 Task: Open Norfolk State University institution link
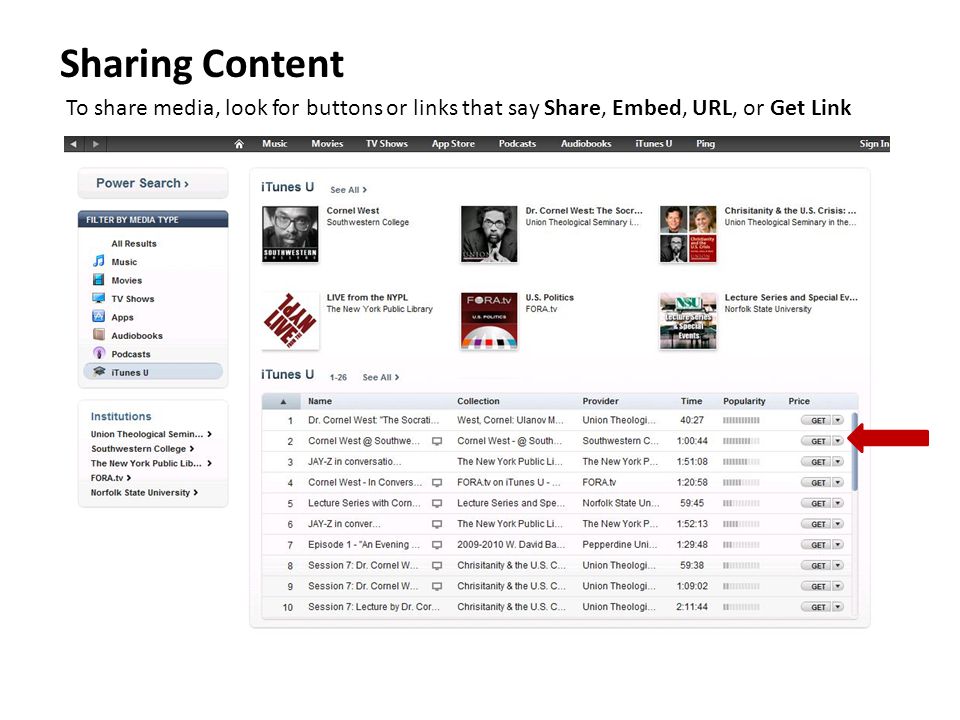(x=144, y=493)
